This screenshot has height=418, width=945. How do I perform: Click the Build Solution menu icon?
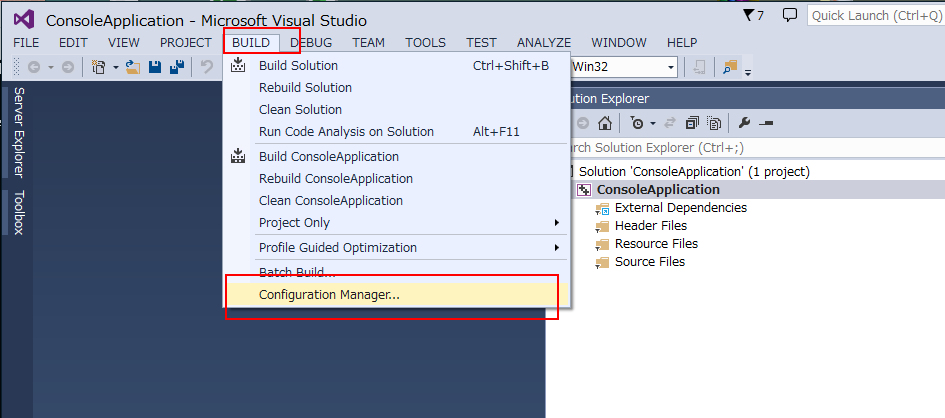coord(238,65)
